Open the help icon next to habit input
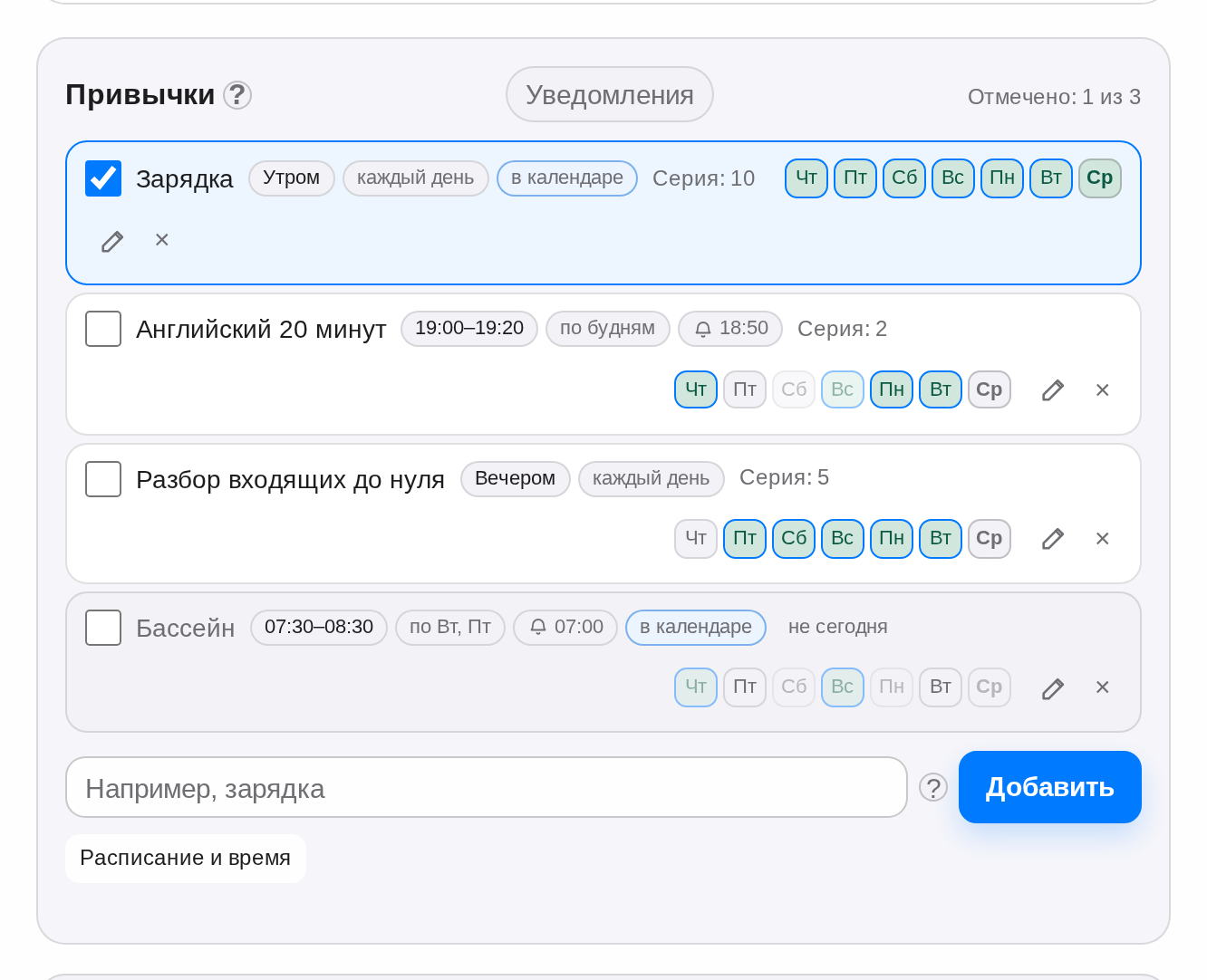The height and width of the screenshot is (980, 1207). point(933,787)
